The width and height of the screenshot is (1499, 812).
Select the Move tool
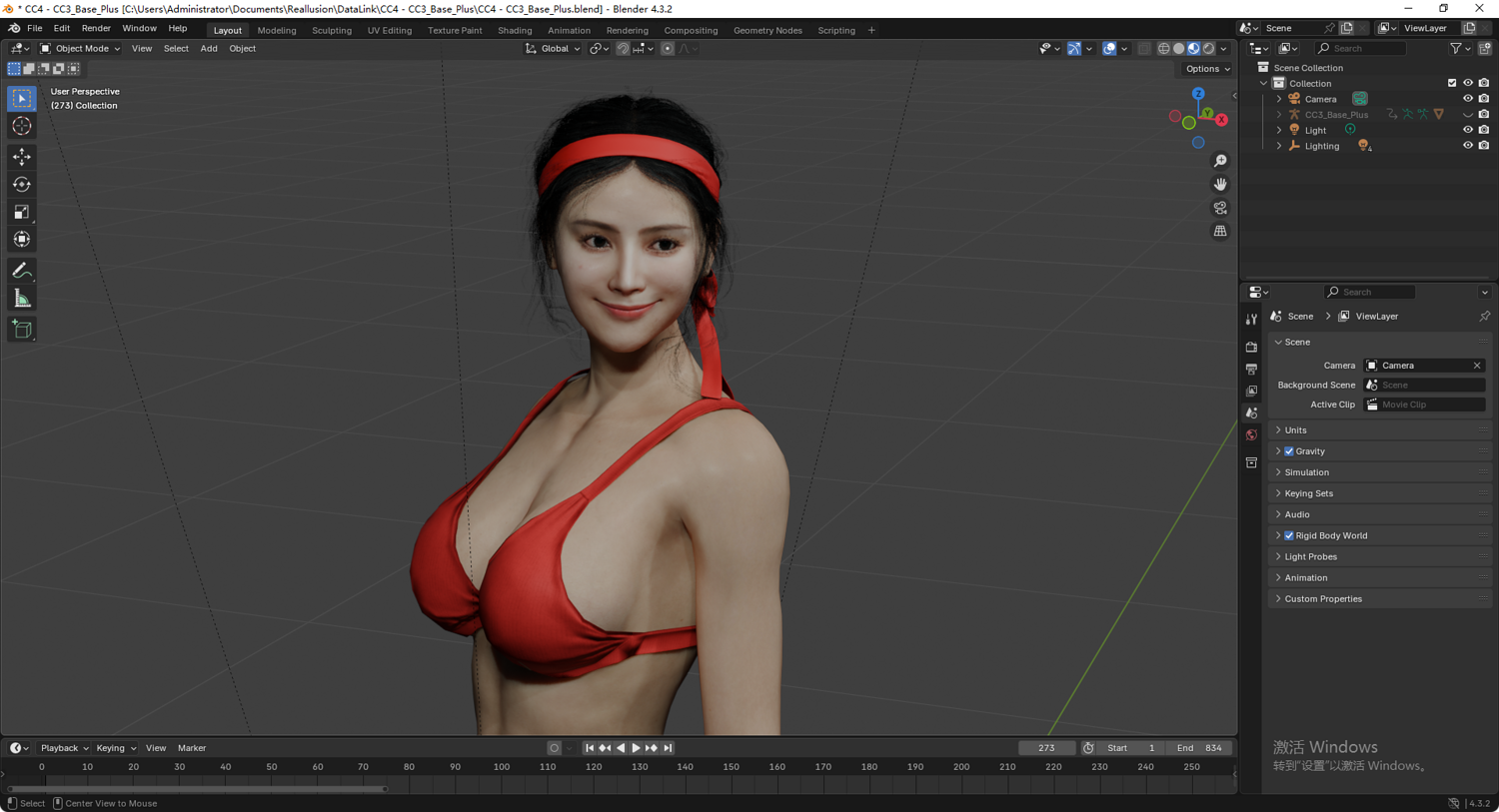coord(21,157)
